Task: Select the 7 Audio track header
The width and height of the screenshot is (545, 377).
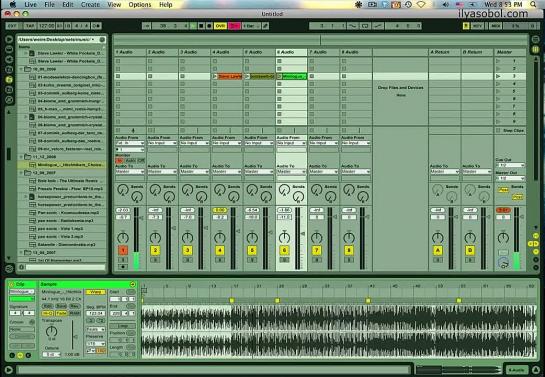Action: click(x=323, y=52)
